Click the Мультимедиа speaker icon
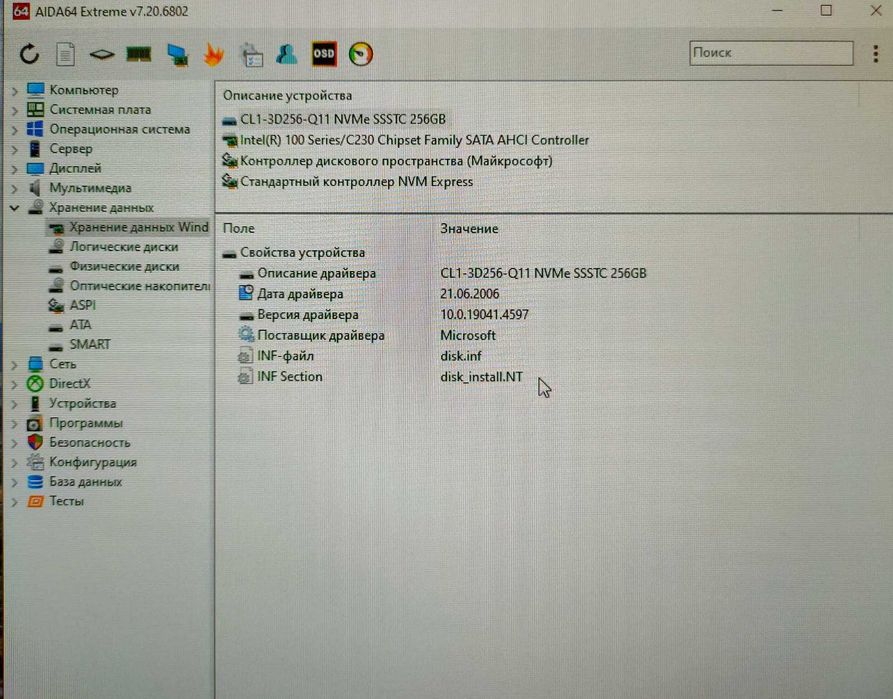 pos(35,188)
